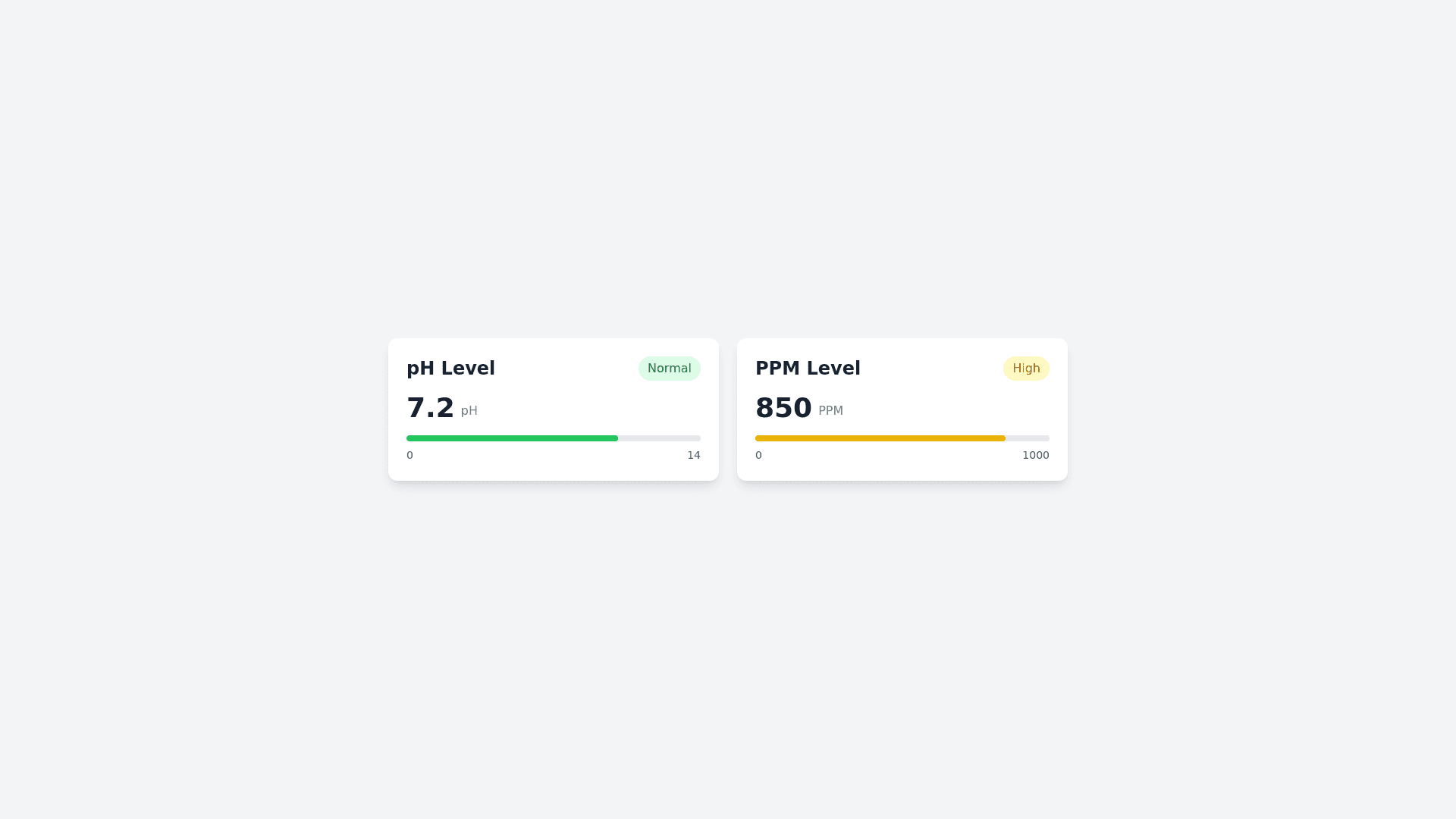
Task: Click blank space between PPM title and High badge
Action: click(931, 369)
